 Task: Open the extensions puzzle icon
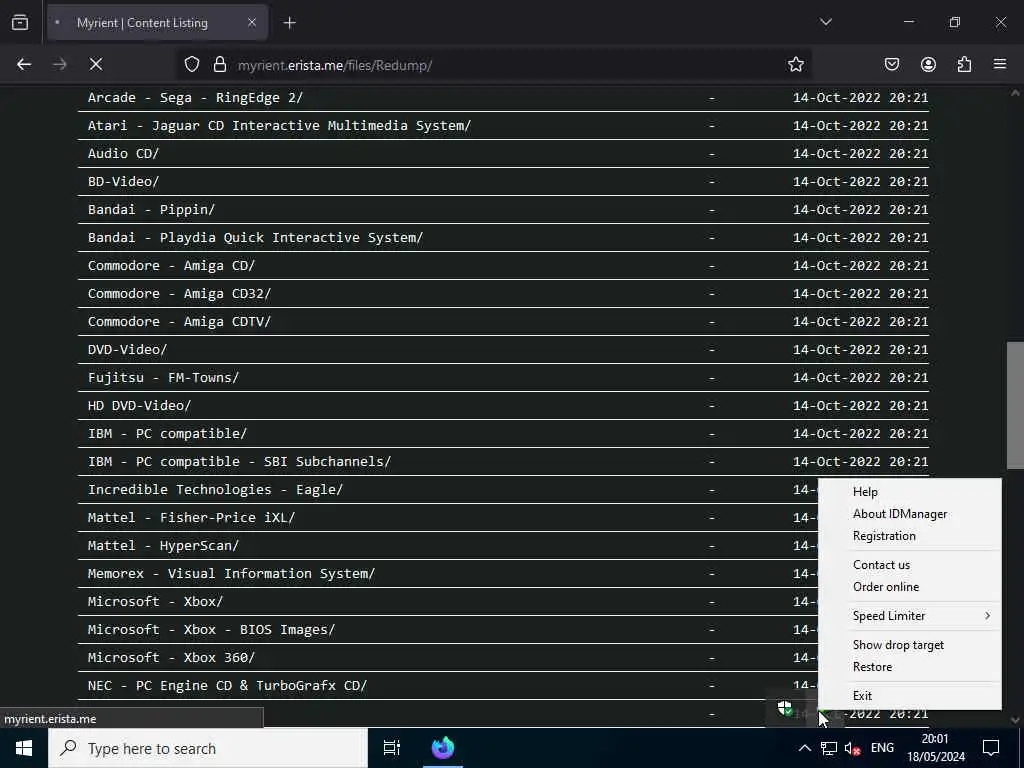click(x=964, y=65)
